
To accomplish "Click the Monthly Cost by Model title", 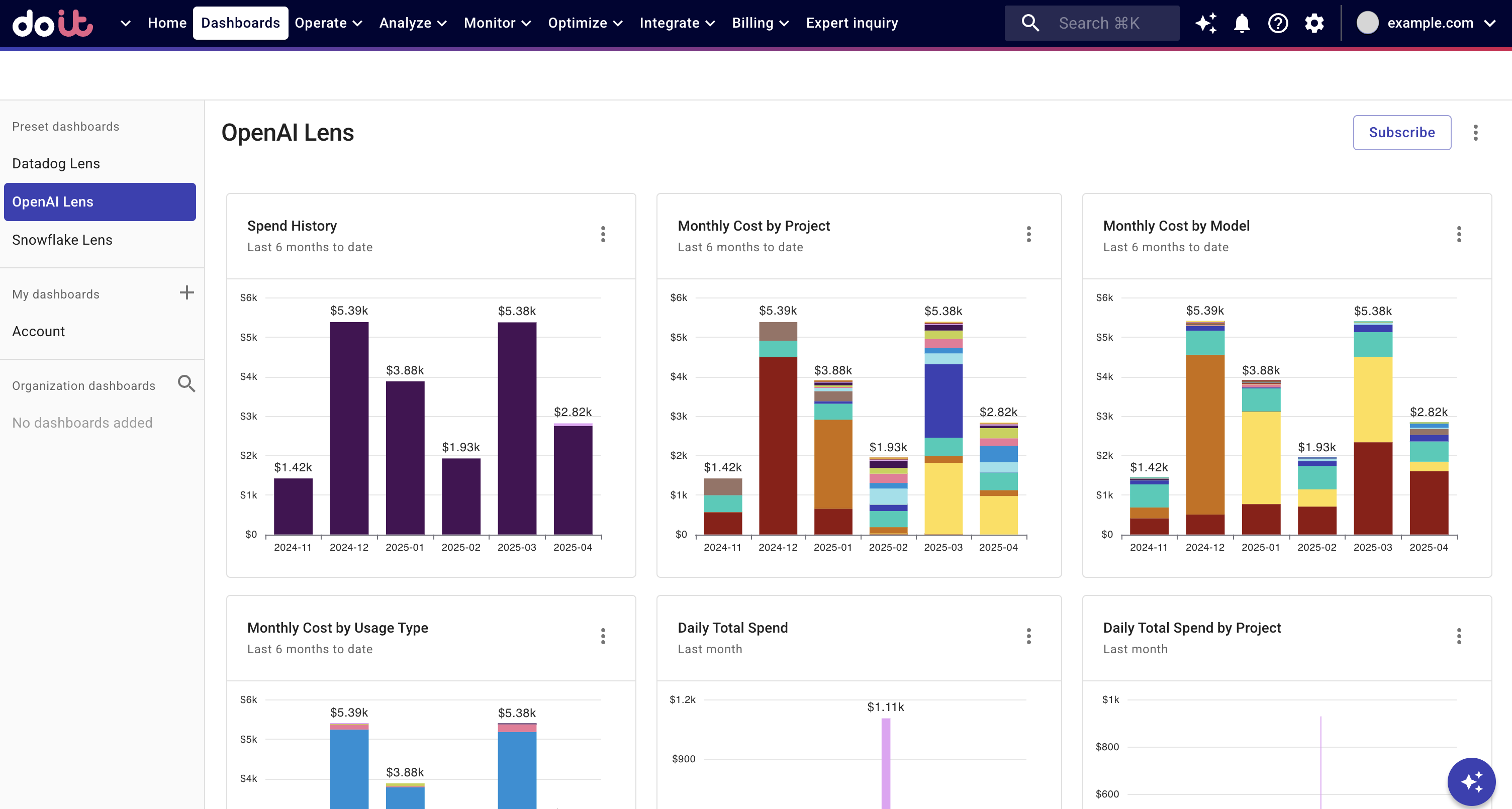I will click(1176, 226).
